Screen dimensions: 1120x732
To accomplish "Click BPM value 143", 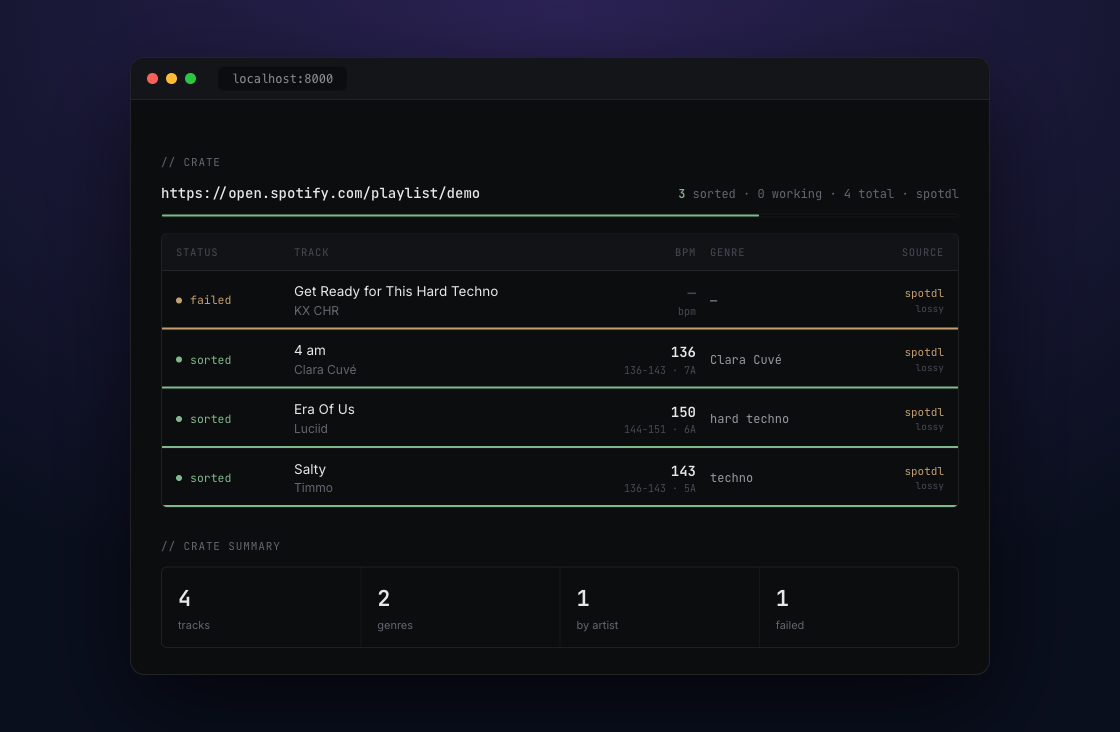I will coord(683,471).
